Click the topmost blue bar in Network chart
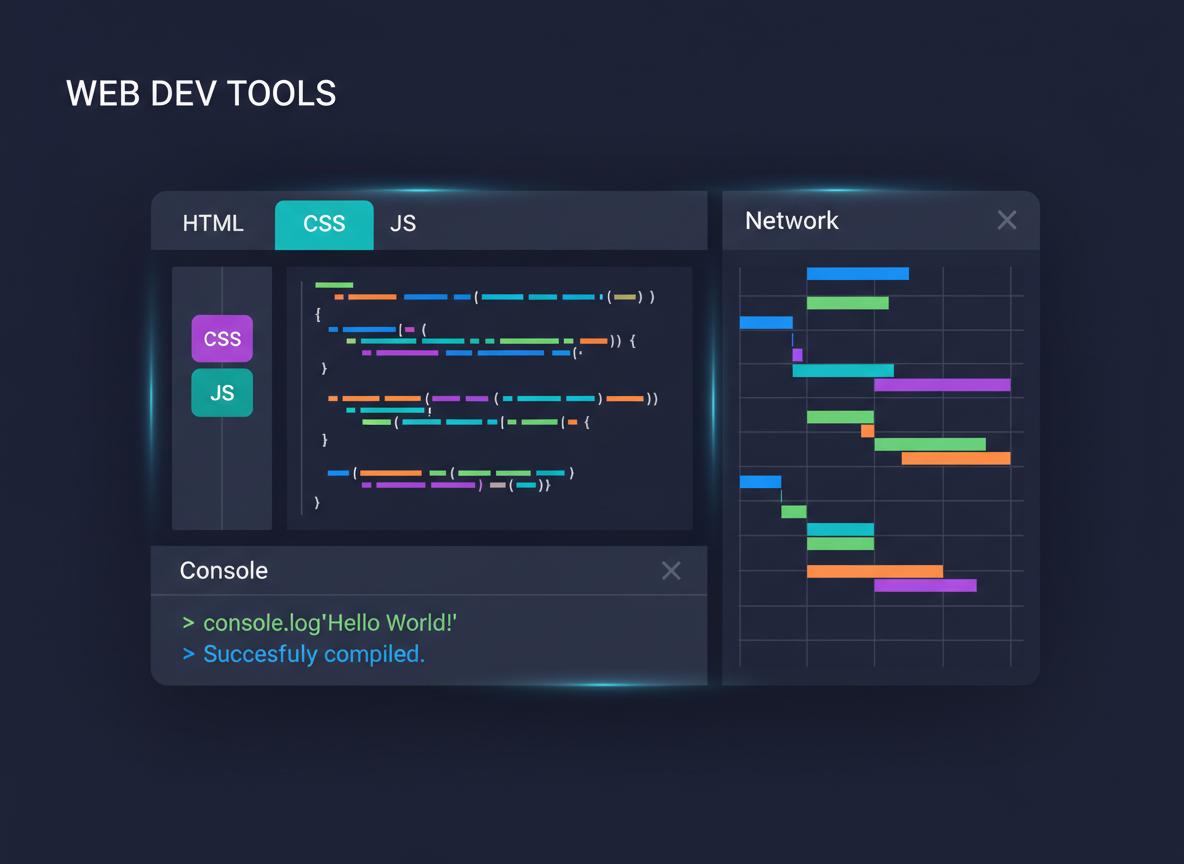The image size is (1184, 864). 857,273
